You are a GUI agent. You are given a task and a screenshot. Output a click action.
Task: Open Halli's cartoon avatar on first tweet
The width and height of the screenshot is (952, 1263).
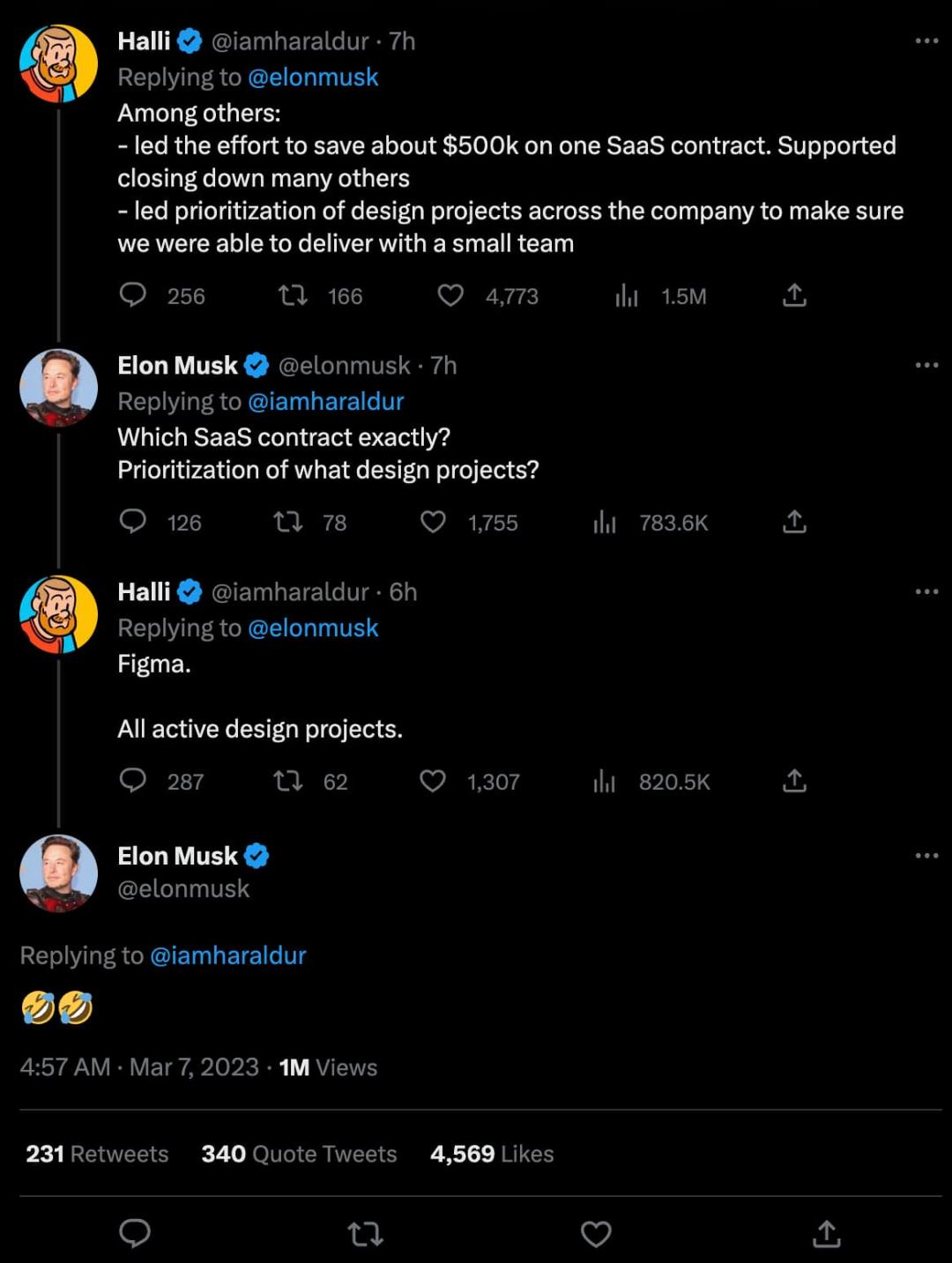pos(58,63)
